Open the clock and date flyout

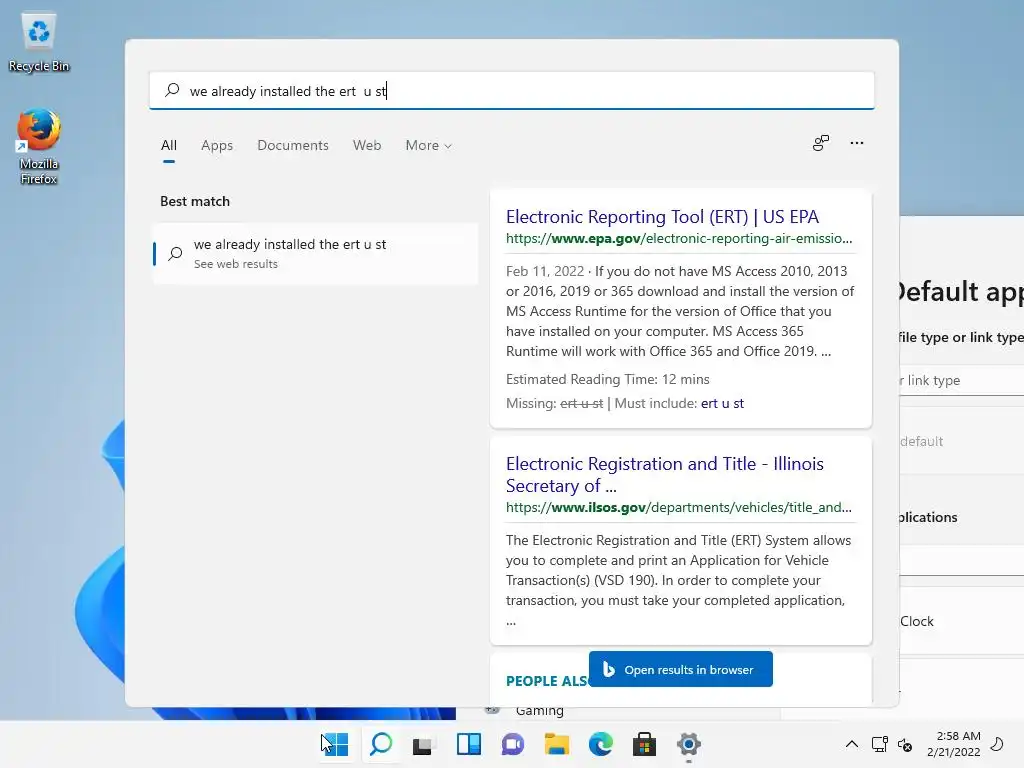[x=953, y=744]
